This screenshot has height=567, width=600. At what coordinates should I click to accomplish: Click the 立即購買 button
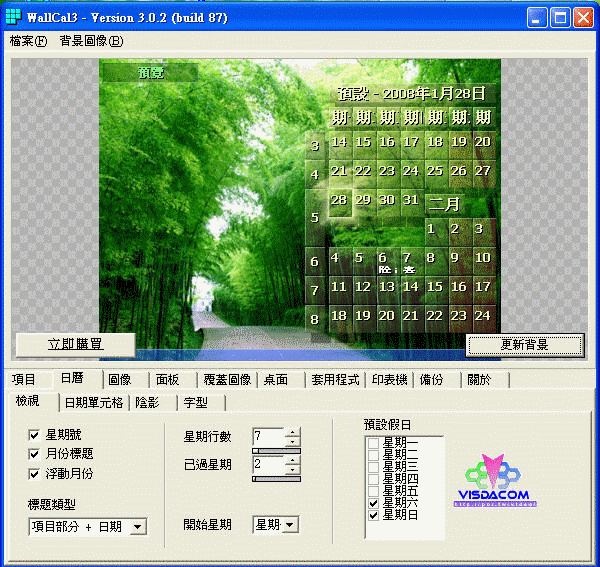click(75, 344)
